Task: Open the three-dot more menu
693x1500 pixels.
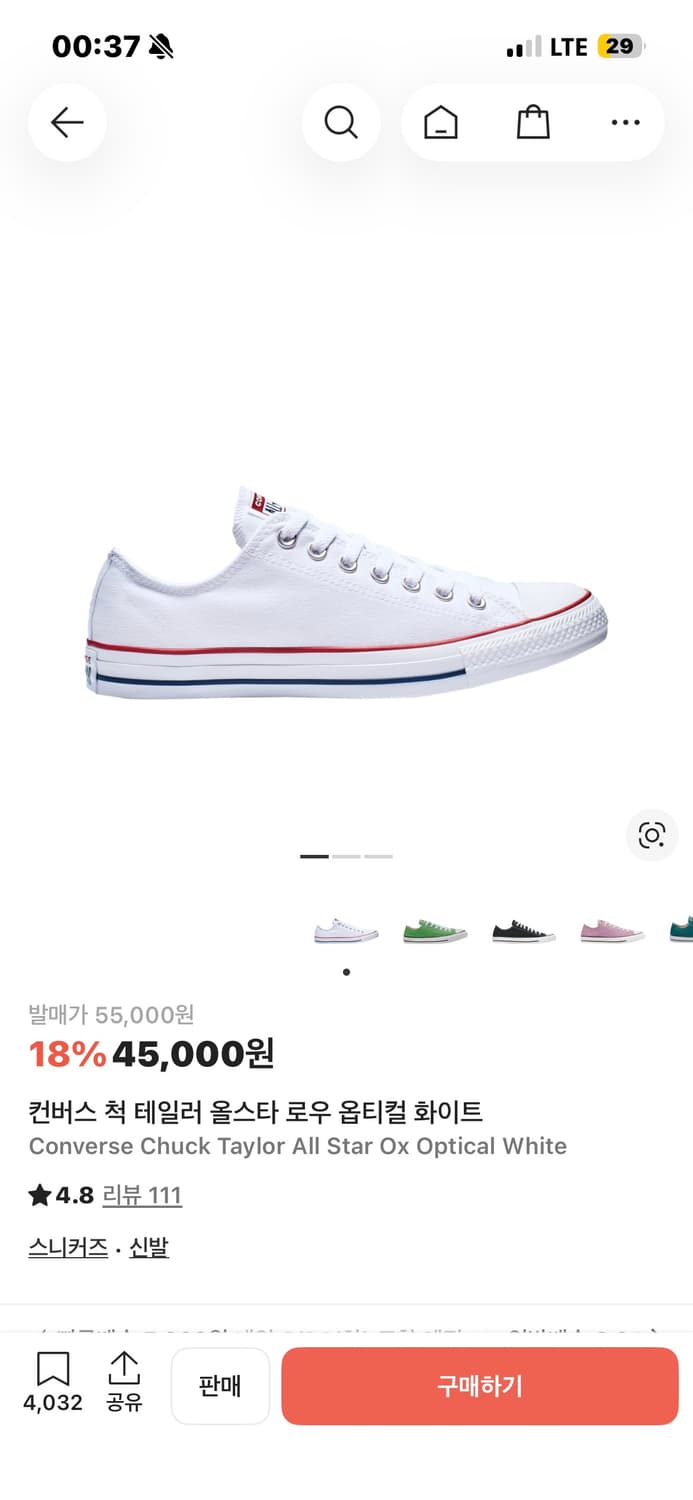Action: (x=625, y=123)
